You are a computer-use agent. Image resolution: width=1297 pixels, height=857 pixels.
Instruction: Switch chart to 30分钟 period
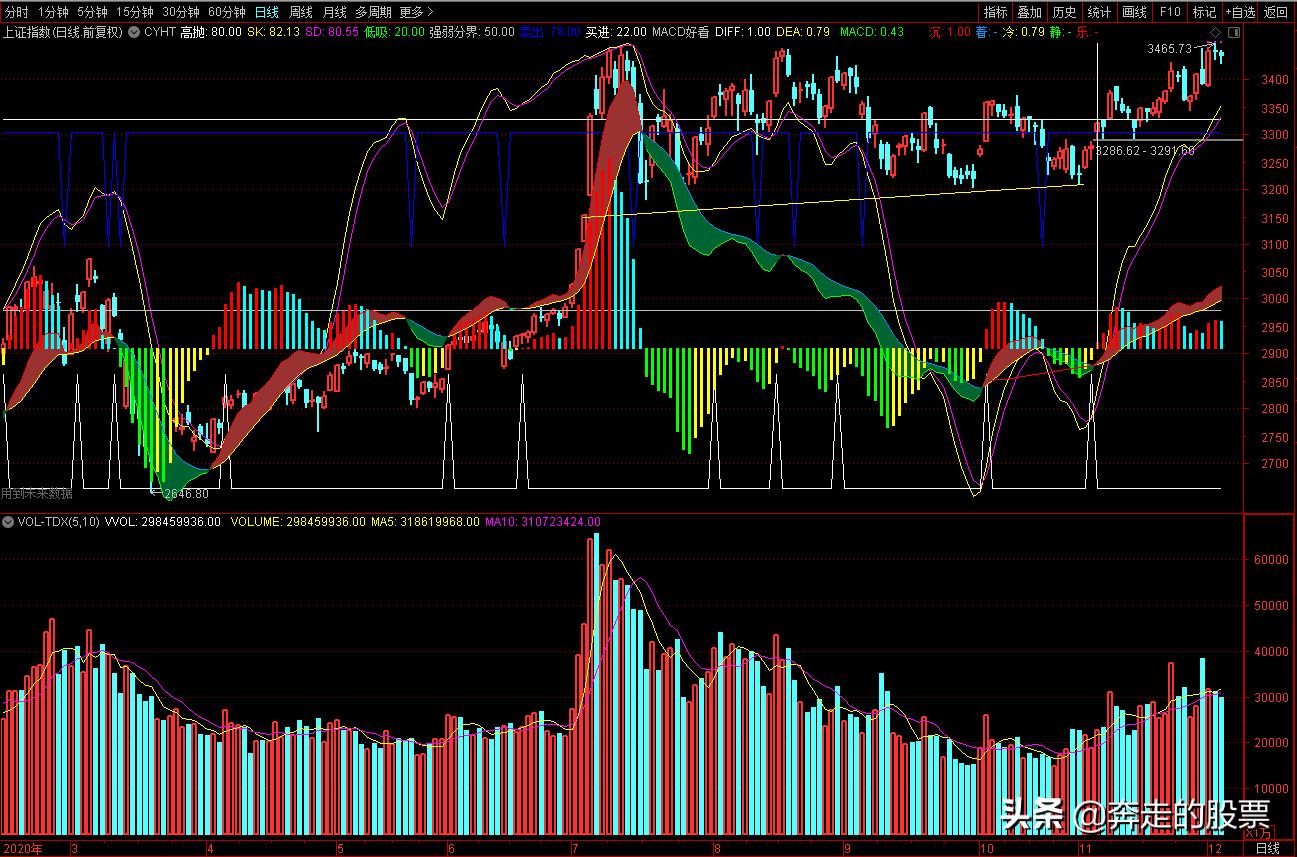pos(181,12)
